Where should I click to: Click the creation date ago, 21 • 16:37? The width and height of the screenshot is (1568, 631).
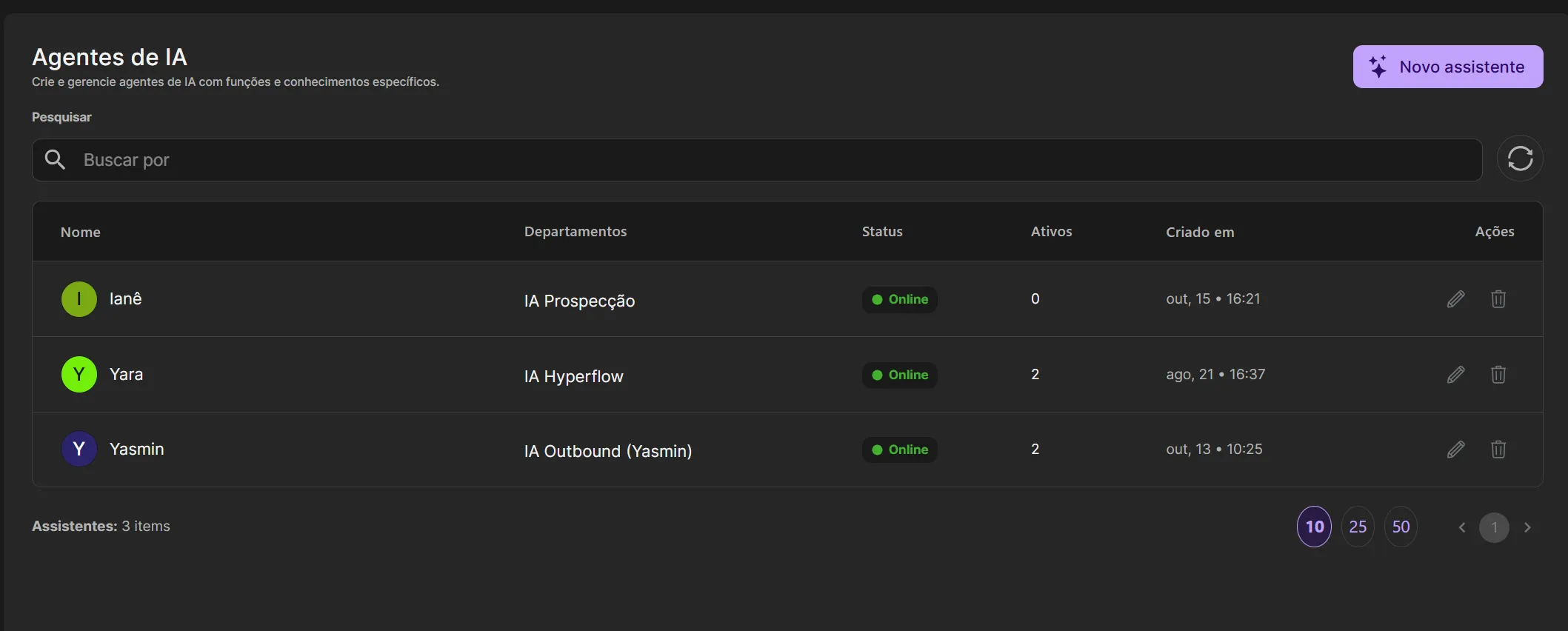click(1216, 374)
